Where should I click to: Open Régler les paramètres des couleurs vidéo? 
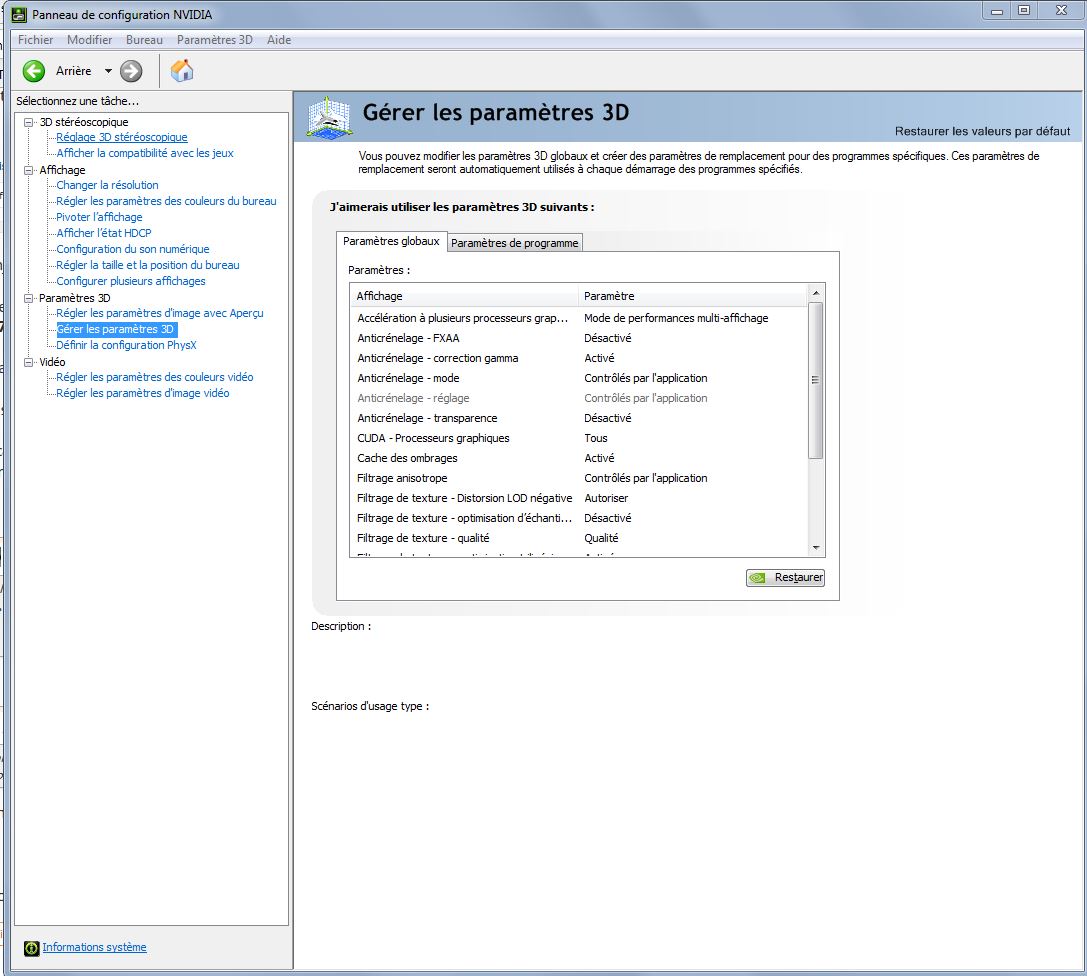point(155,377)
